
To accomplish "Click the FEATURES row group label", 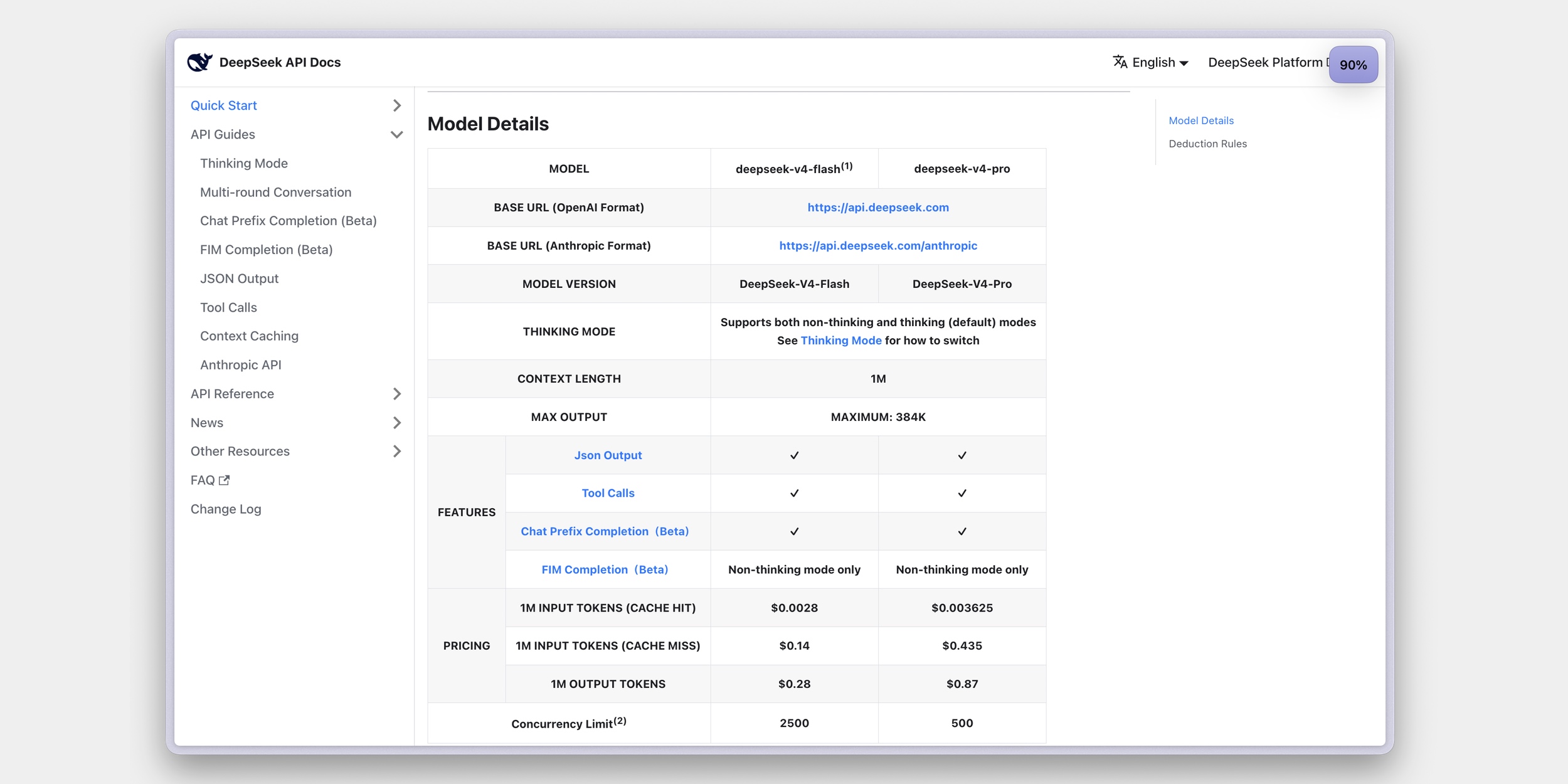I will (x=466, y=512).
